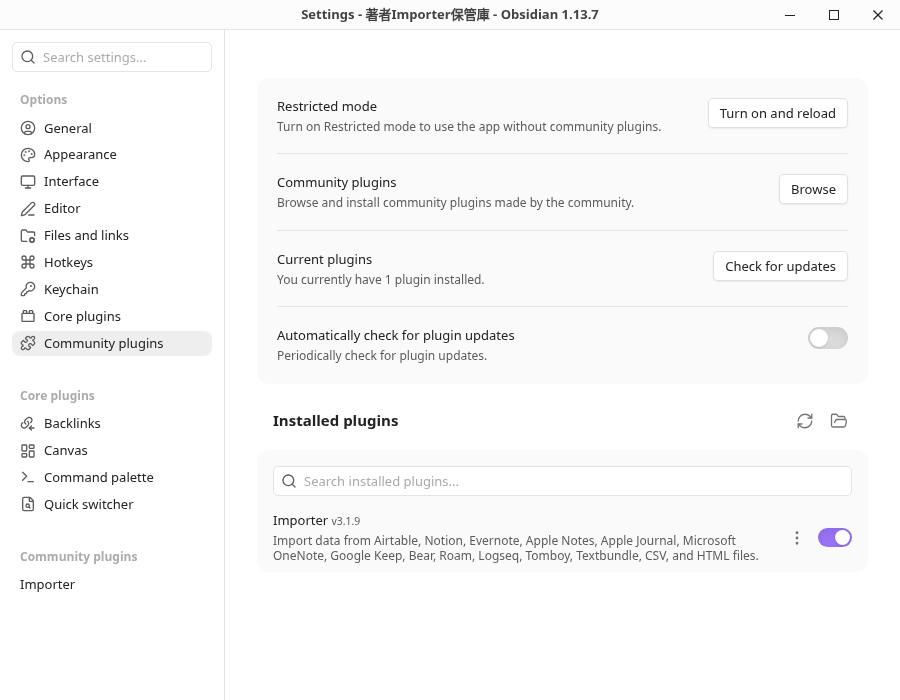Click the Files and links folder icon

point(28,236)
